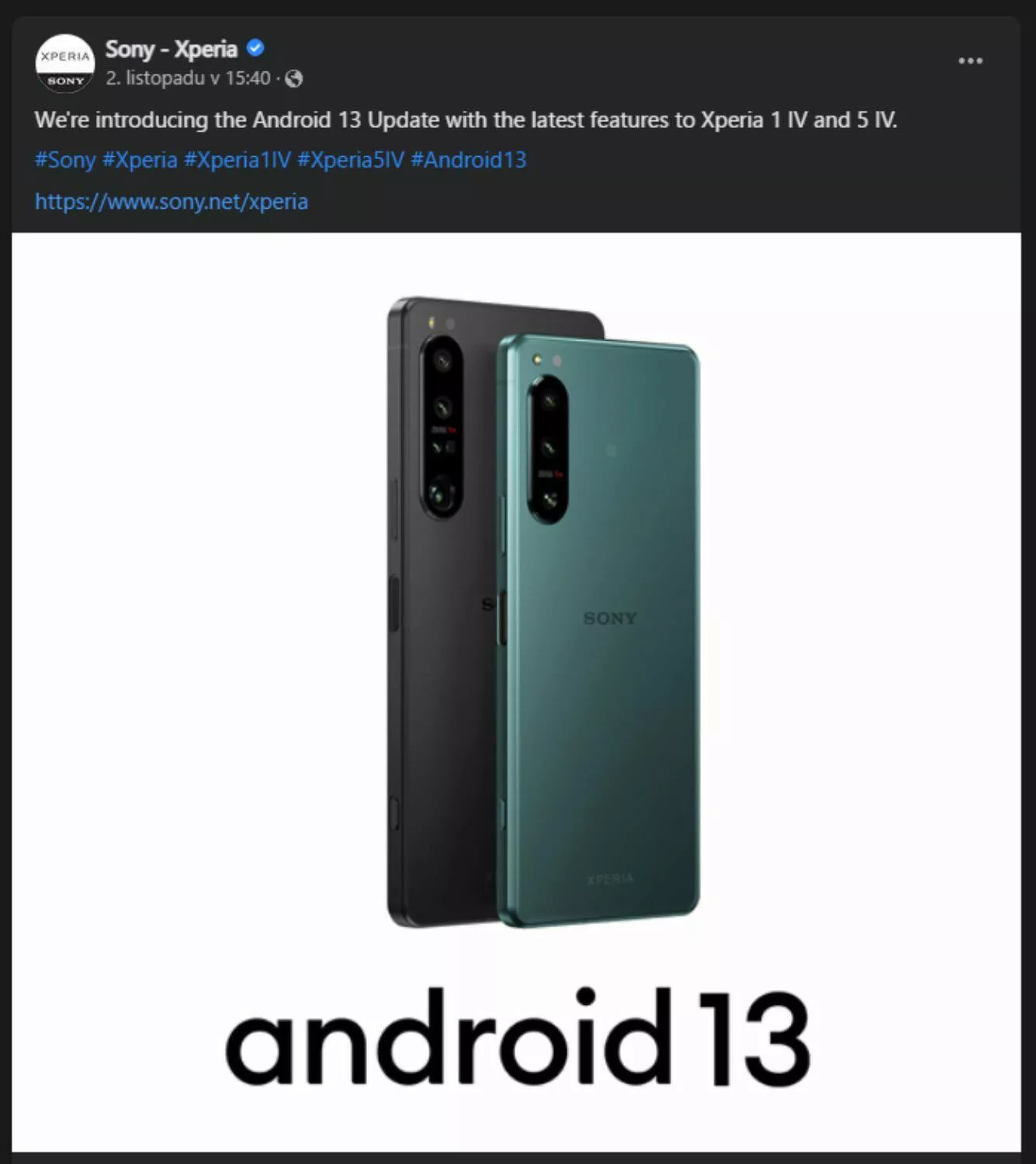Click the post timestamp 2. listopadu v 15:40
The image size is (1036, 1164).
point(188,78)
